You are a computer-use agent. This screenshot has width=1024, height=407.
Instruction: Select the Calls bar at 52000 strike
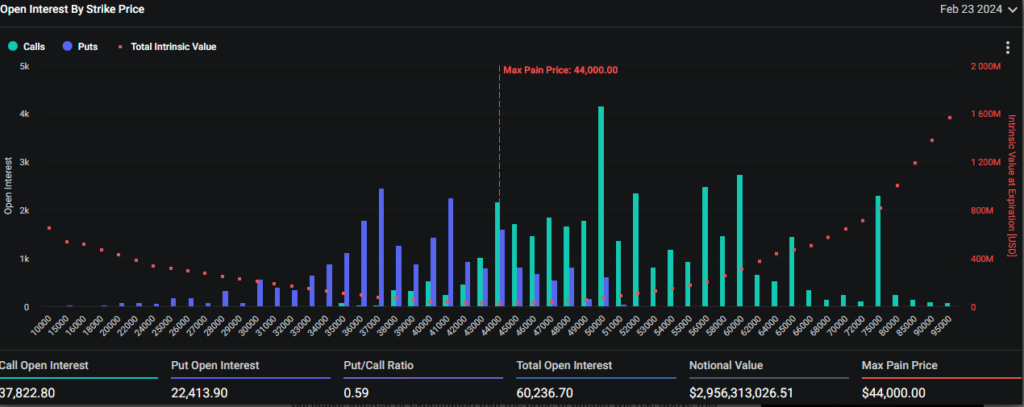[x=635, y=250]
